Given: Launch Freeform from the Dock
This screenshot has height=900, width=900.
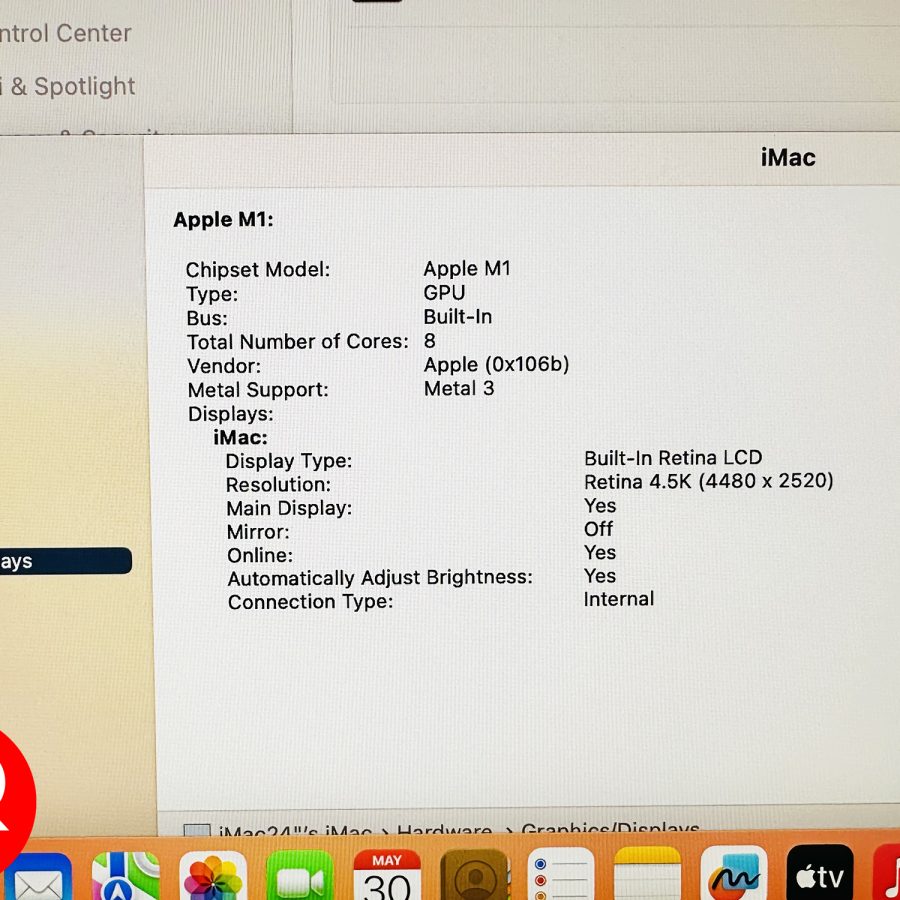Looking at the screenshot, I should point(734,873).
